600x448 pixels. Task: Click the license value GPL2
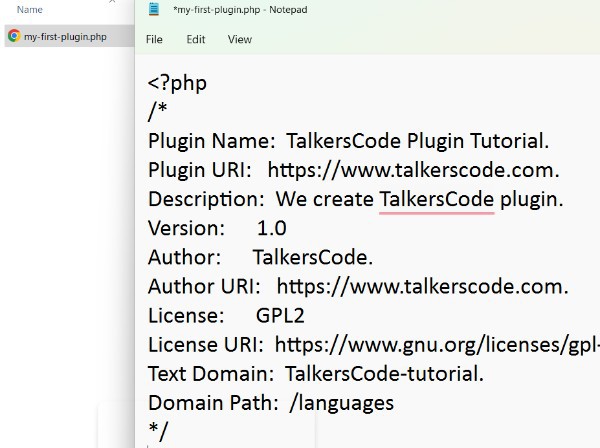tap(280, 316)
